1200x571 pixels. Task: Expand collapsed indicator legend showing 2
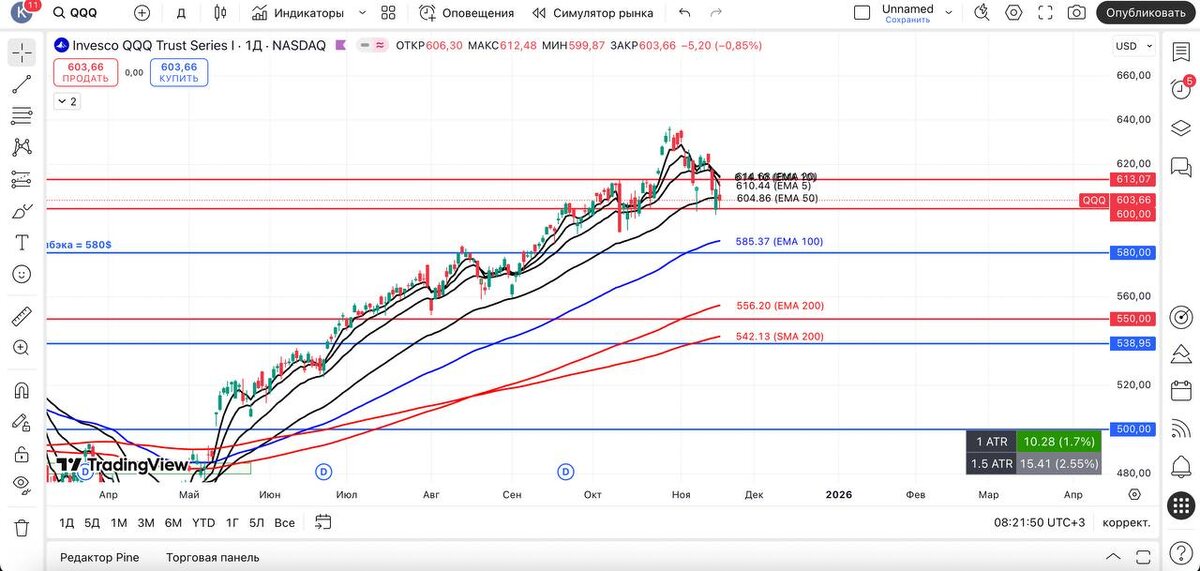click(x=67, y=101)
